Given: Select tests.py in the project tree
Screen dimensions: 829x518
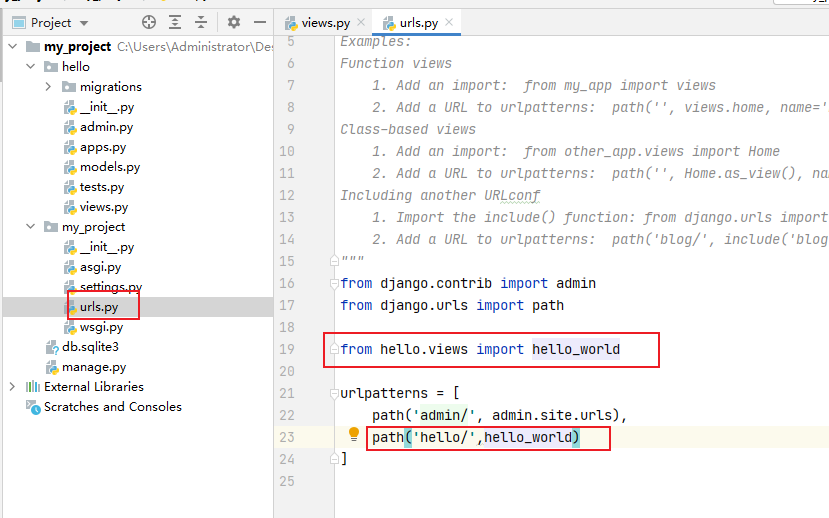Looking at the screenshot, I should coord(94,187).
